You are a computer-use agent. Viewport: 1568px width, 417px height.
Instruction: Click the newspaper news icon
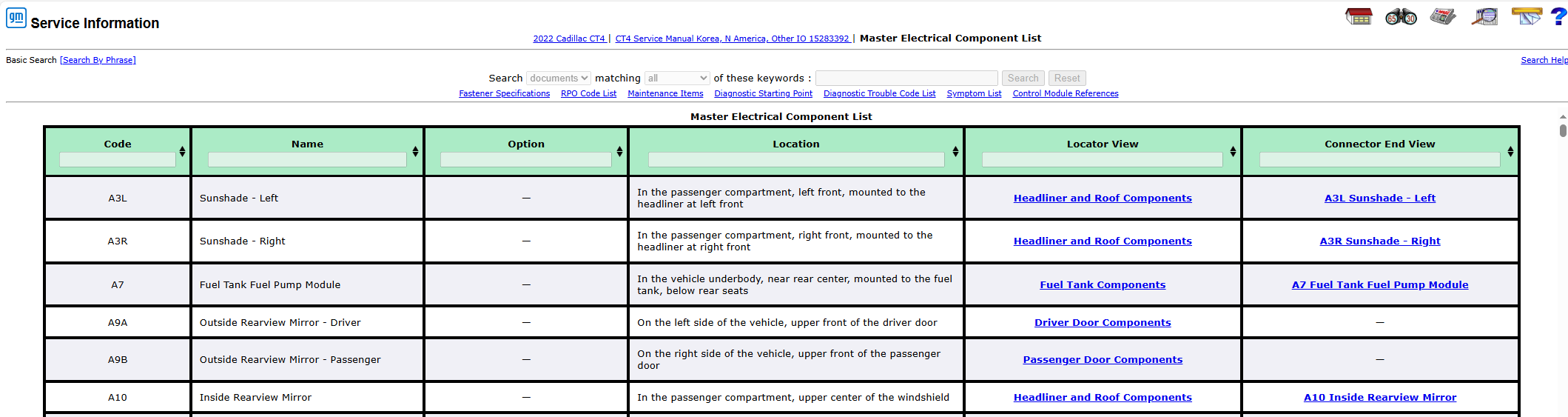point(1442,16)
